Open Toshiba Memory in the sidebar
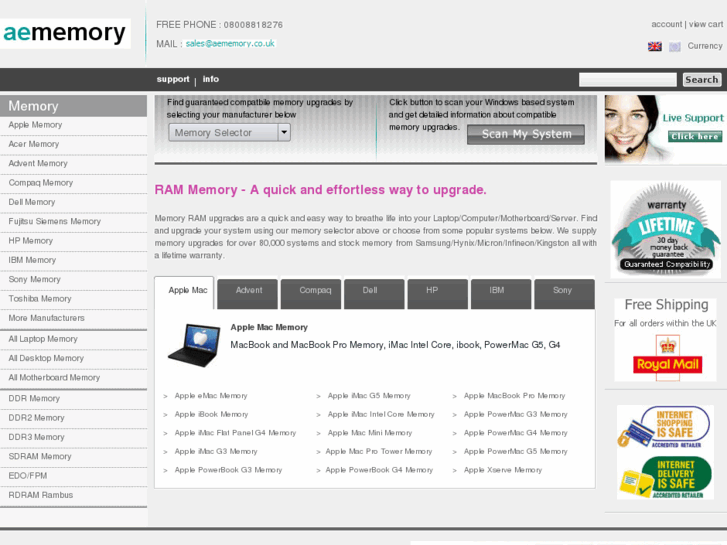The image size is (727, 545). click(x=40, y=299)
